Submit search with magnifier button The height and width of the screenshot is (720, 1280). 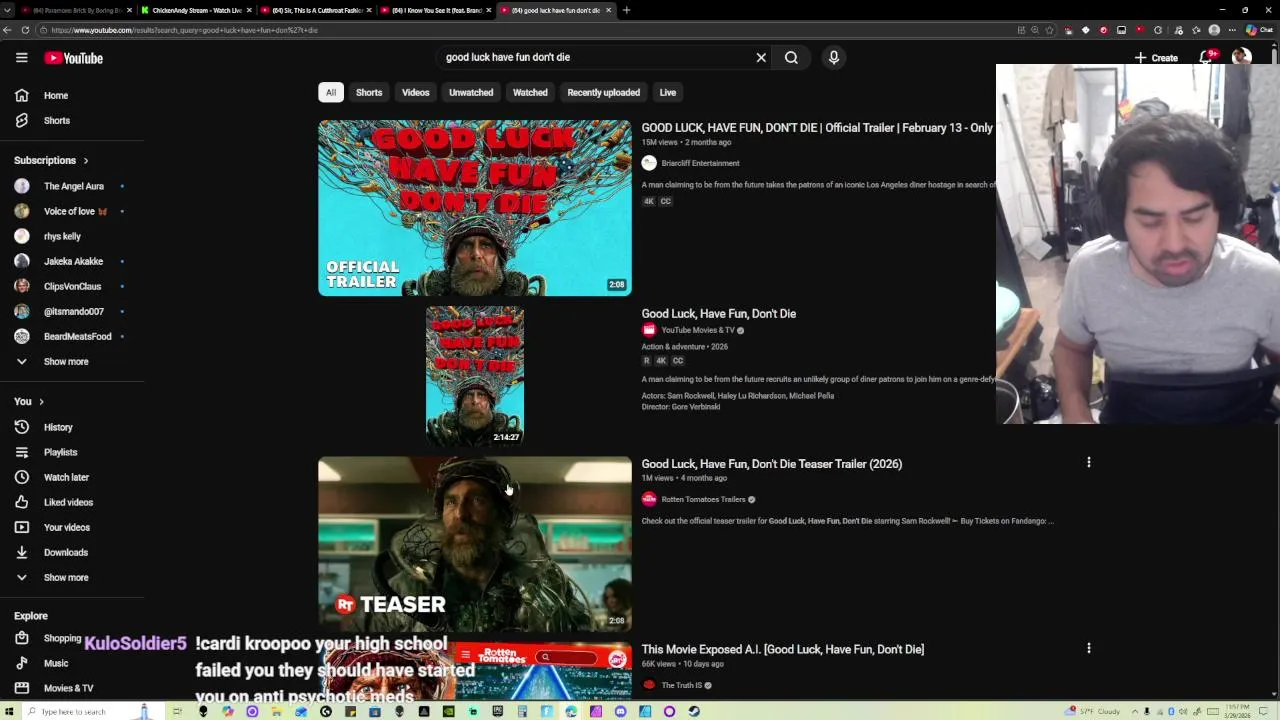click(791, 57)
